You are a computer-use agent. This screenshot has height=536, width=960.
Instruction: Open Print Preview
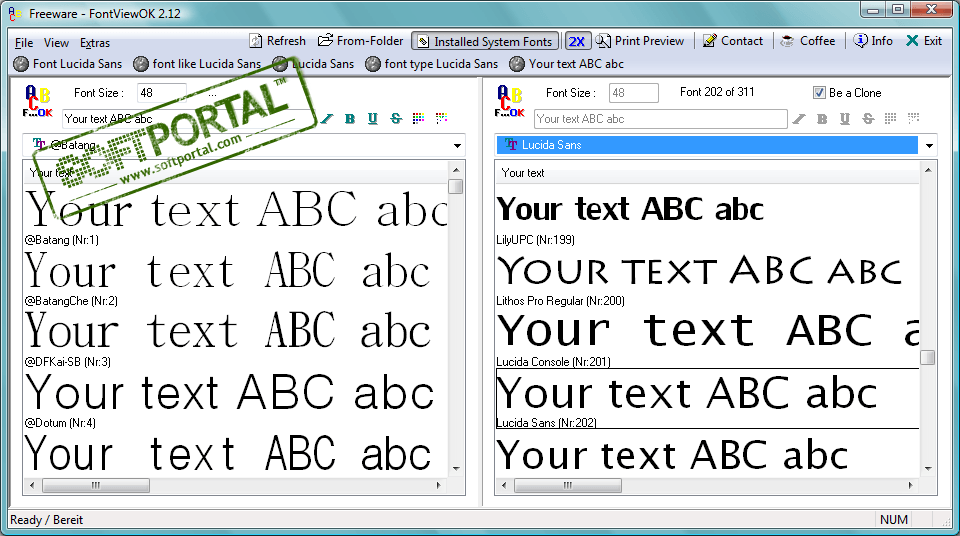click(x=640, y=41)
